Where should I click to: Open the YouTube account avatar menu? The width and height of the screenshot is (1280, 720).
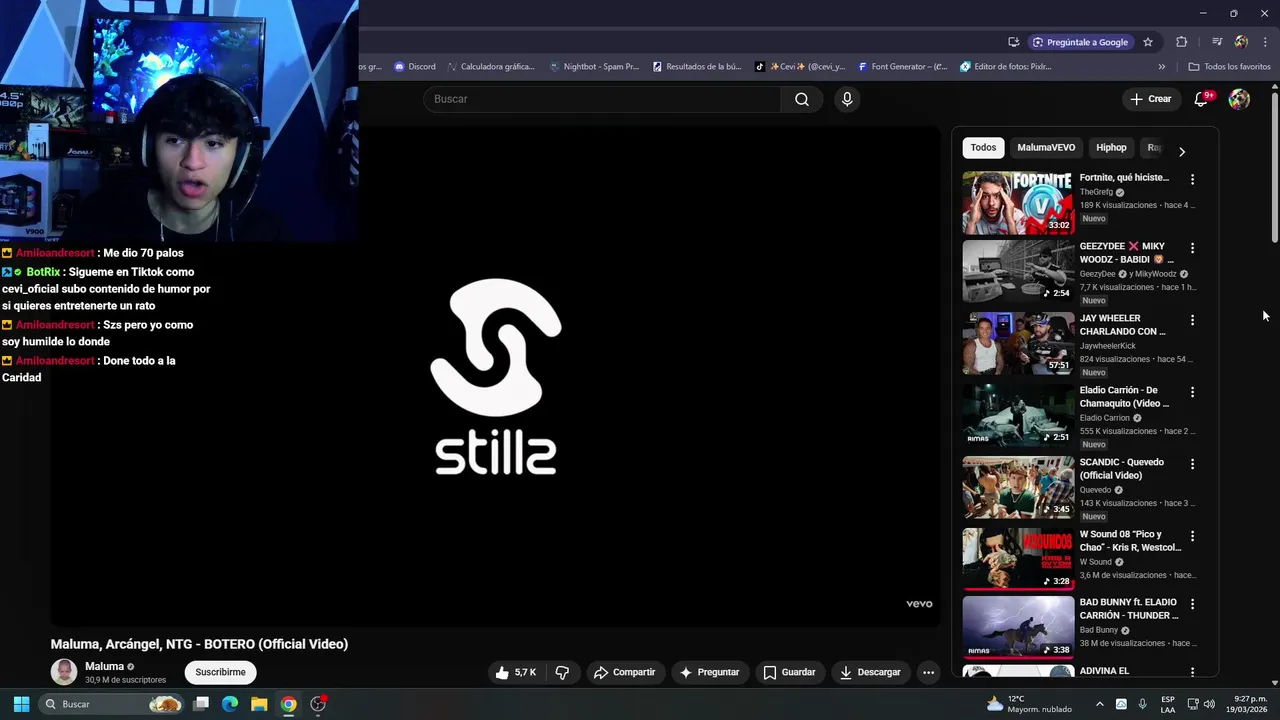(x=1239, y=99)
